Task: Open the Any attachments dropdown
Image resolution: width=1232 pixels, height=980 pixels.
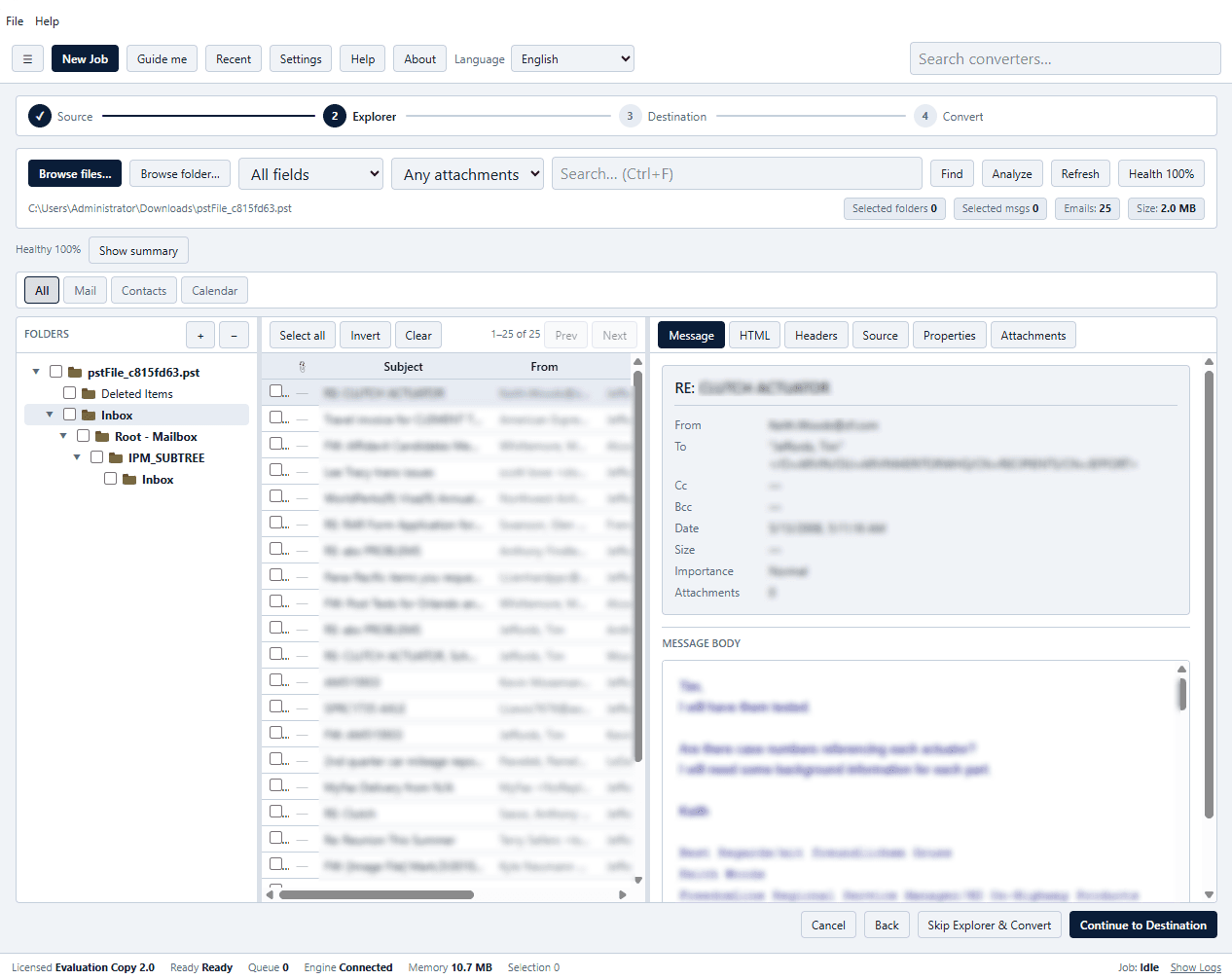Action: click(x=468, y=174)
